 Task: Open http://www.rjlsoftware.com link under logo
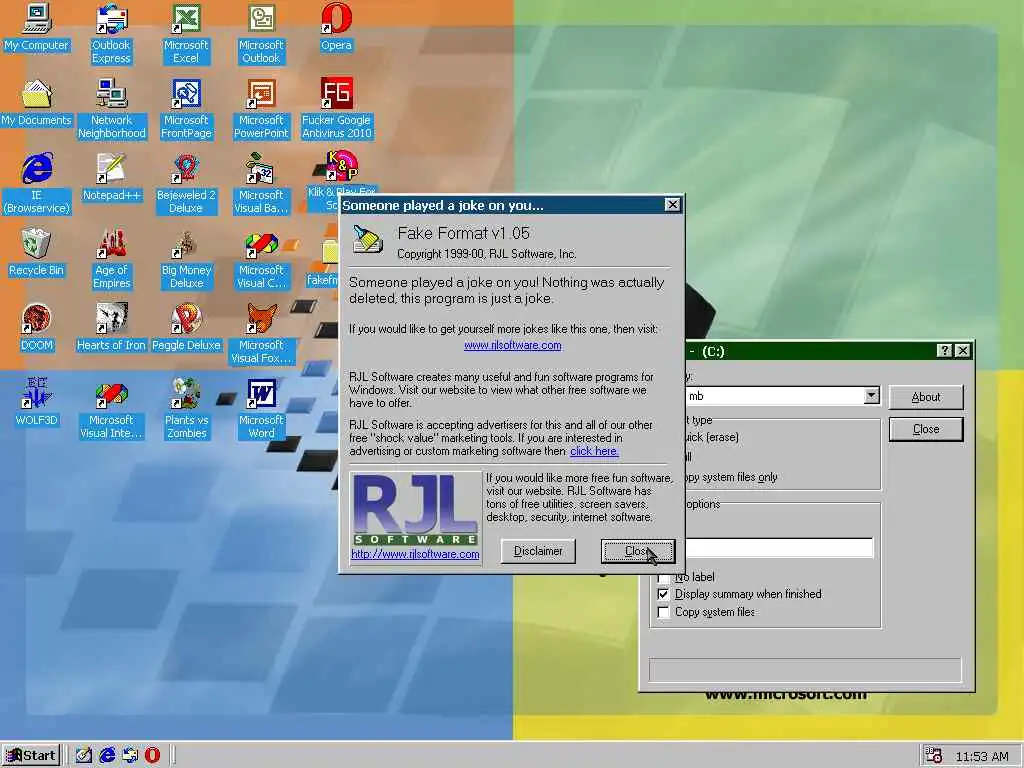point(415,554)
